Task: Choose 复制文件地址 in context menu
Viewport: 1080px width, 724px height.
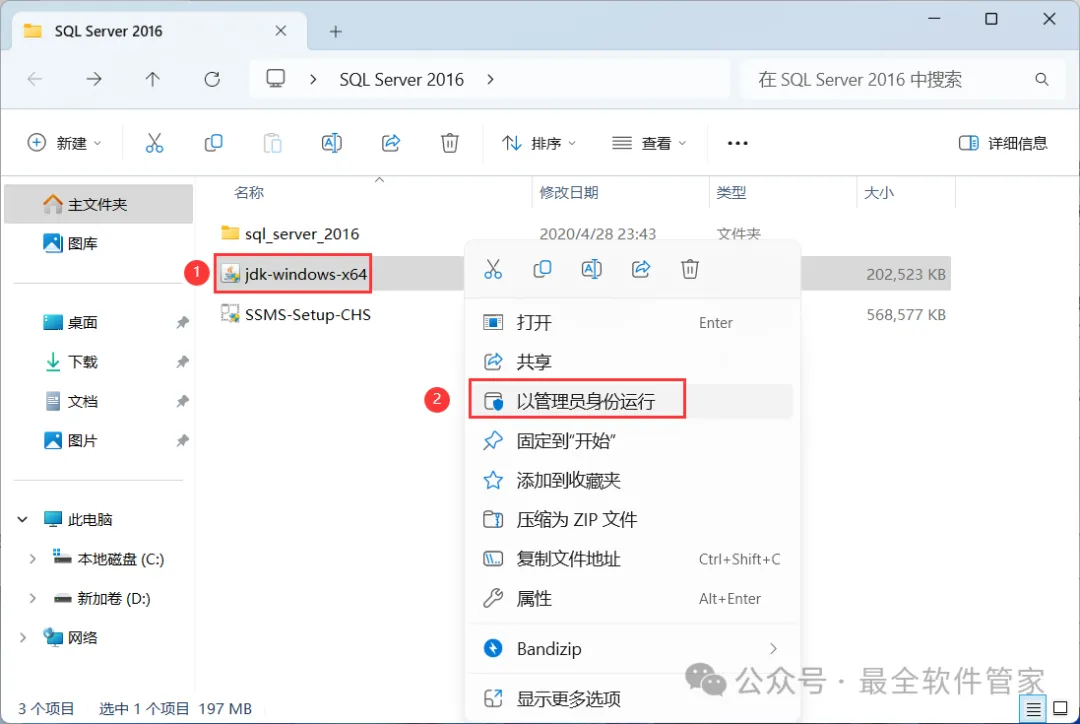Action: (631, 559)
